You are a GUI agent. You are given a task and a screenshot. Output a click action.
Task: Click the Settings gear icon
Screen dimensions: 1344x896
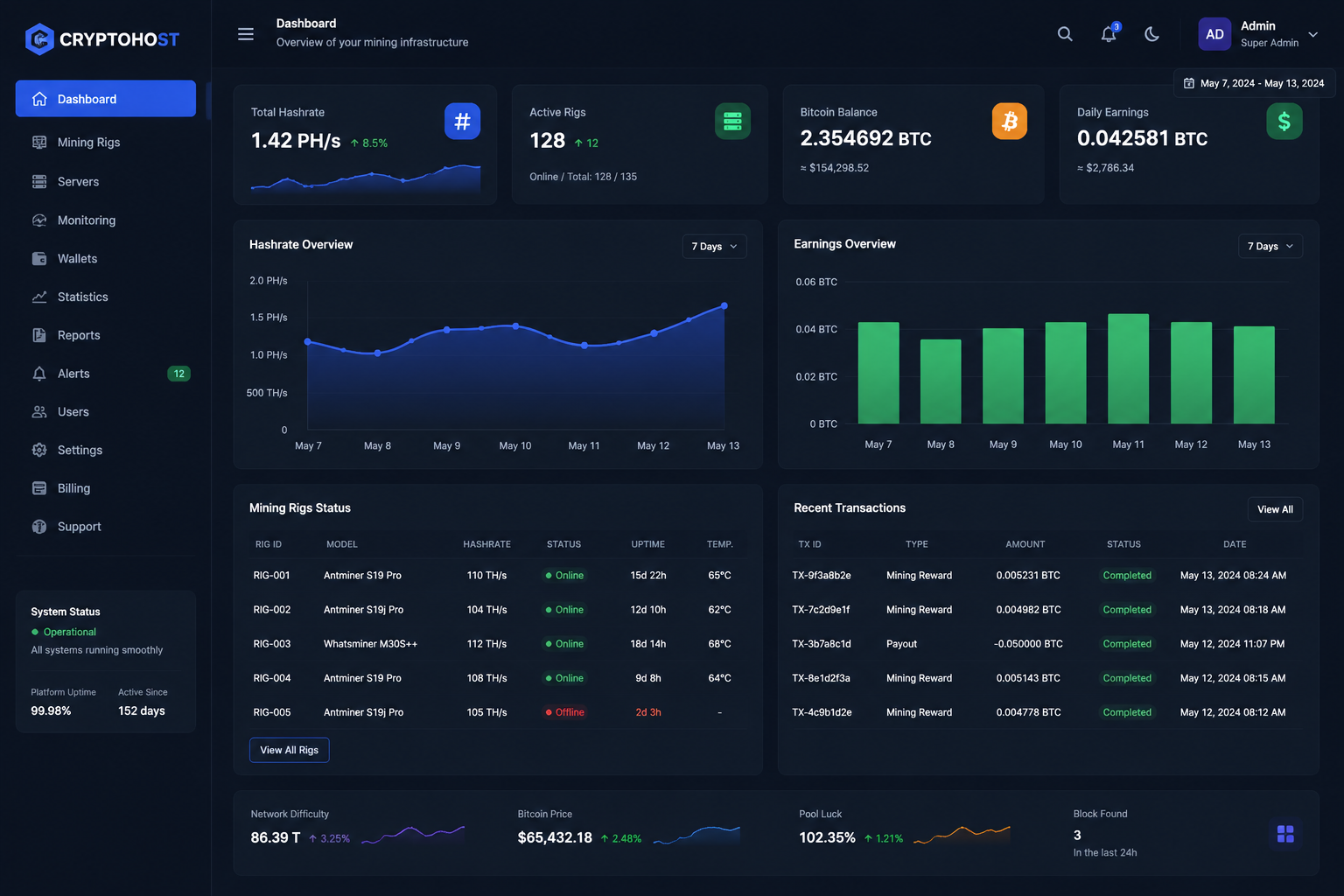pos(39,450)
